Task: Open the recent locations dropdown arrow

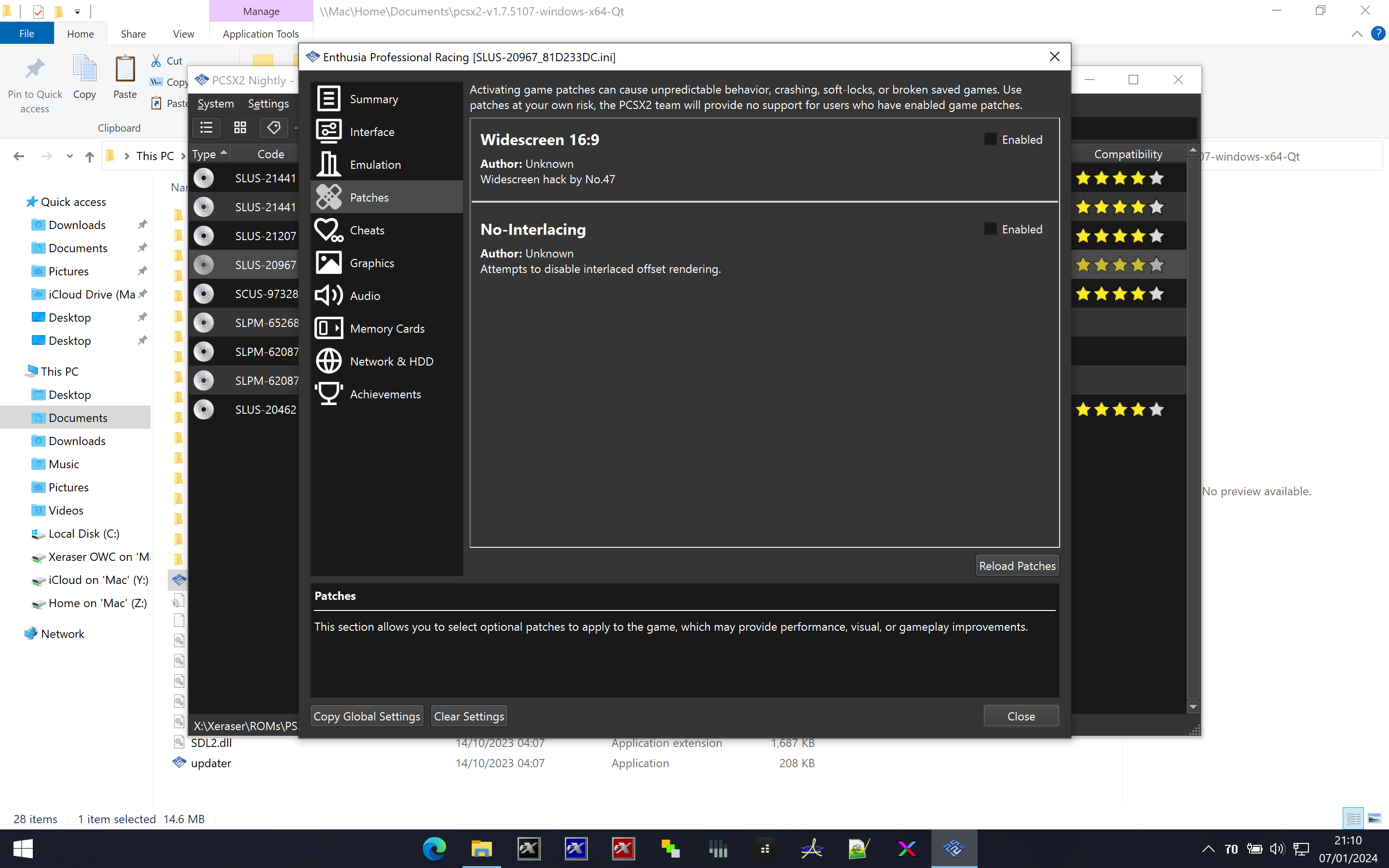Action: [x=69, y=156]
